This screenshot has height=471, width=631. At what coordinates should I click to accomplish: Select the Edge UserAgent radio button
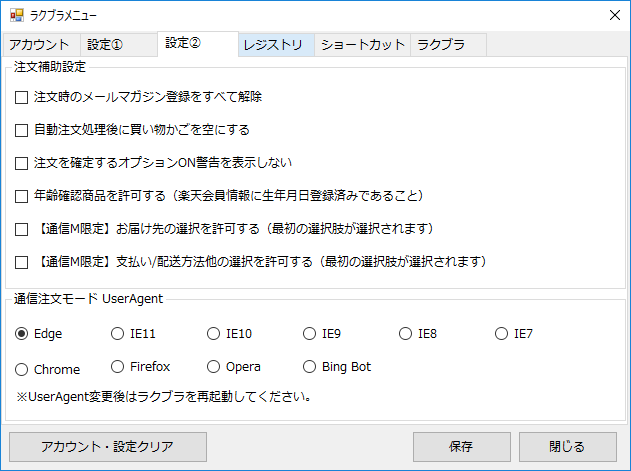[22, 334]
